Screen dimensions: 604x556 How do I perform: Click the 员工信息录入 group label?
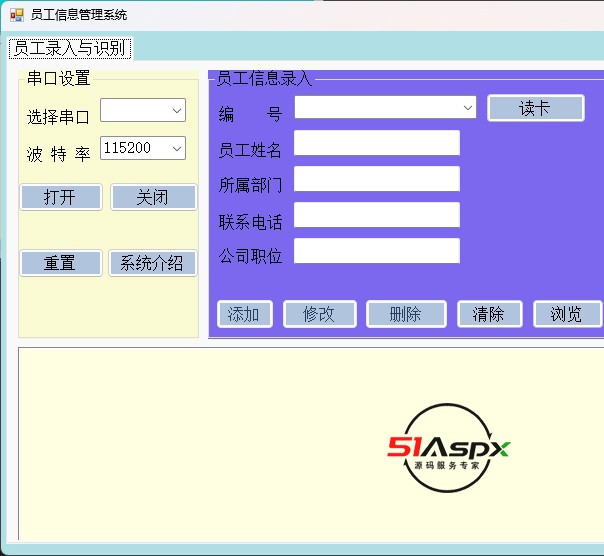point(264,78)
